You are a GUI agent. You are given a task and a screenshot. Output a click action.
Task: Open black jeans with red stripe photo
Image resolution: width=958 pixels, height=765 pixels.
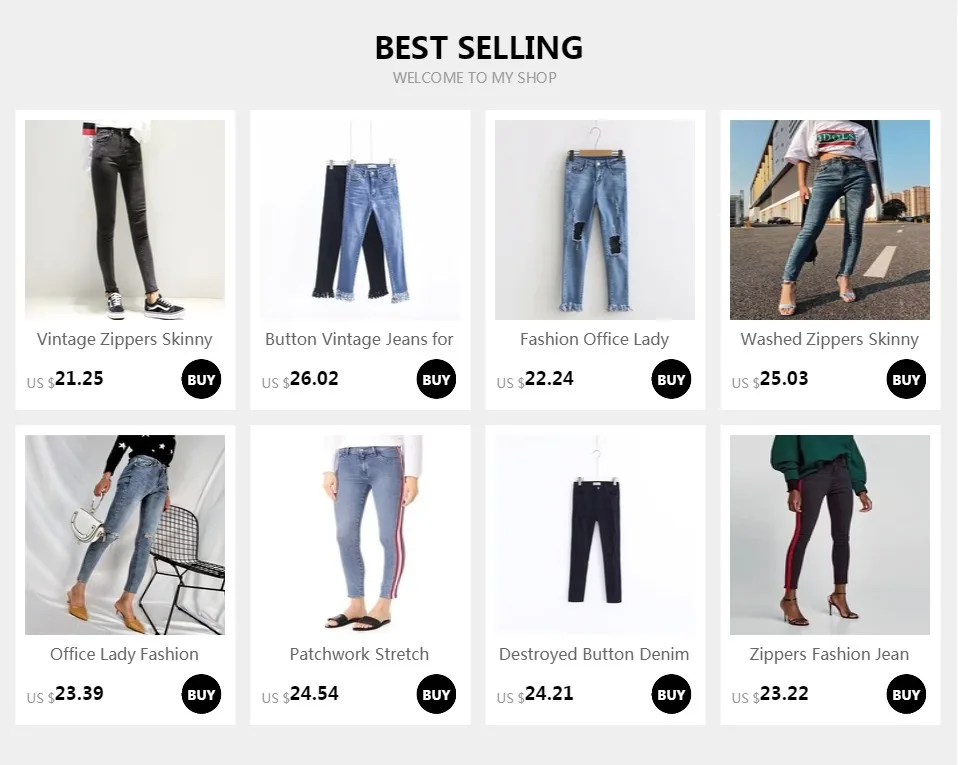pos(830,535)
